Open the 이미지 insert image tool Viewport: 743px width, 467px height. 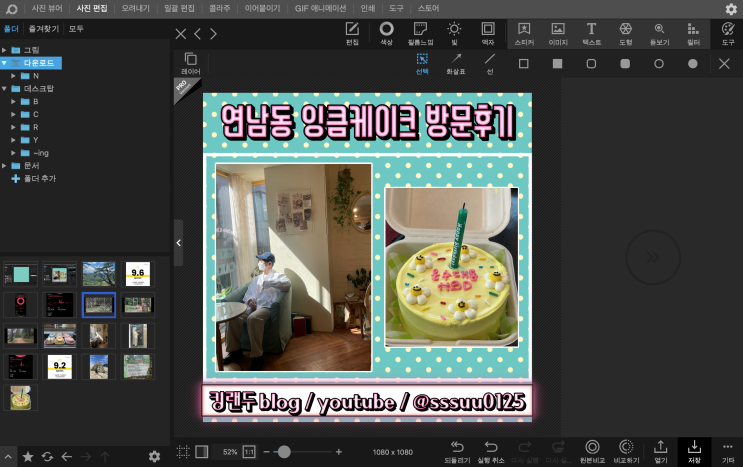point(558,34)
